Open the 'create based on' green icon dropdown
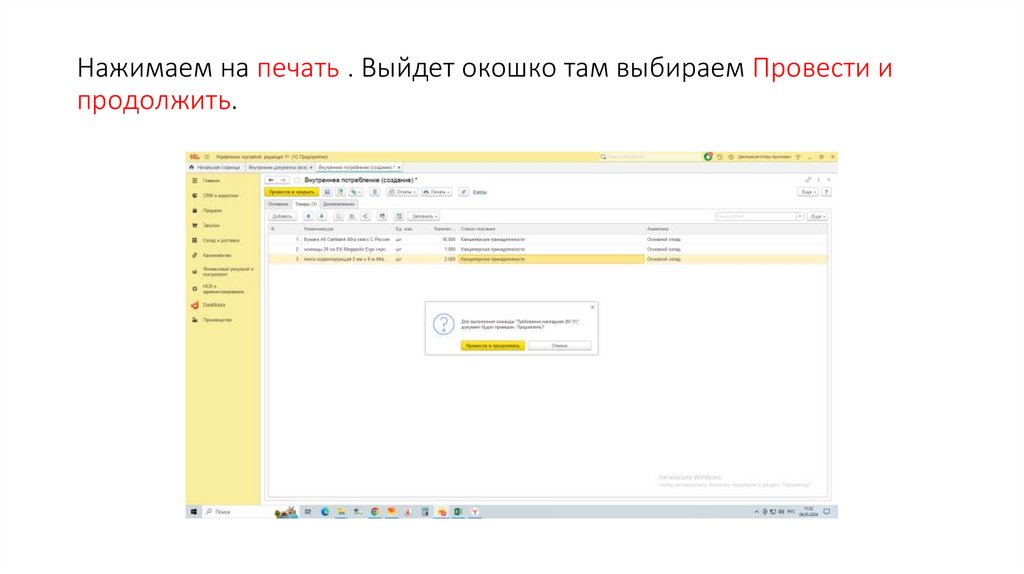1024x574 pixels. coord(355,192)
